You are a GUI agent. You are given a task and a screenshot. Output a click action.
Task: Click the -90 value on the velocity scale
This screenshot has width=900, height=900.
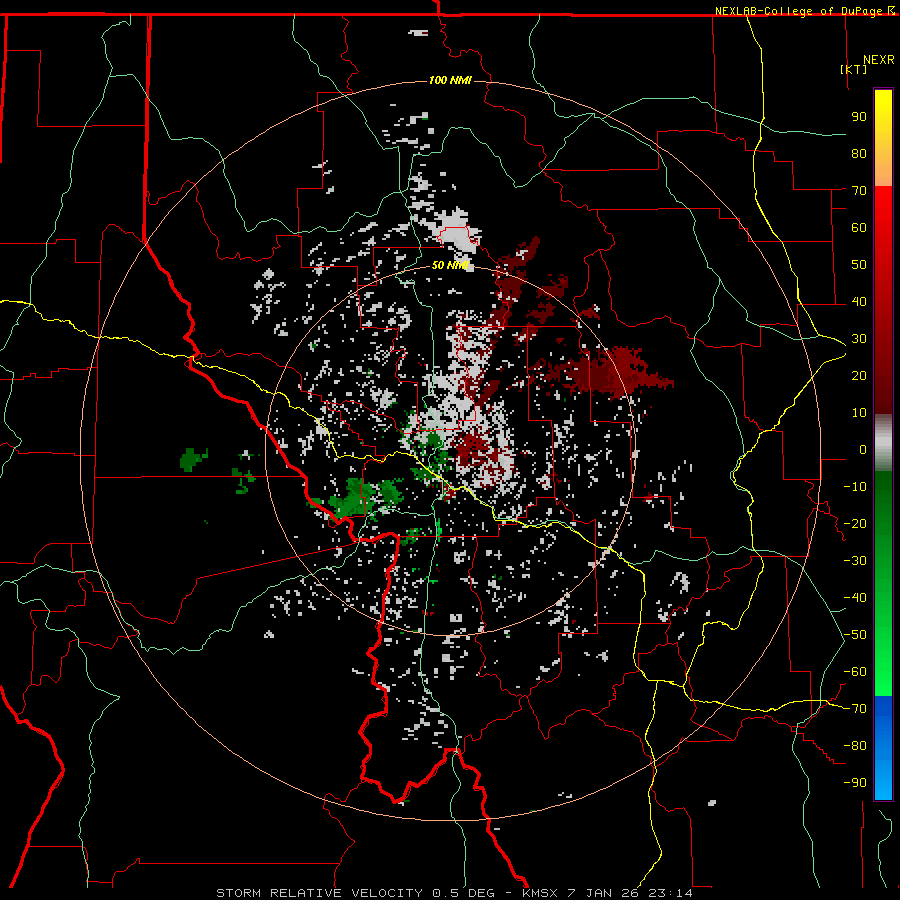855,783
